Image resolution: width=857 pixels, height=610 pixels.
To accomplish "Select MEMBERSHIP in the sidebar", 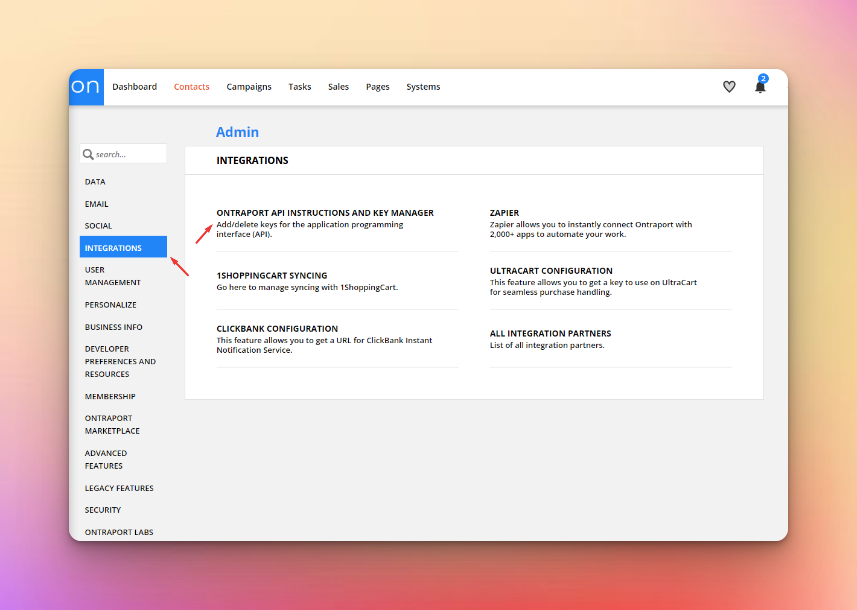I will pos(110,396).
